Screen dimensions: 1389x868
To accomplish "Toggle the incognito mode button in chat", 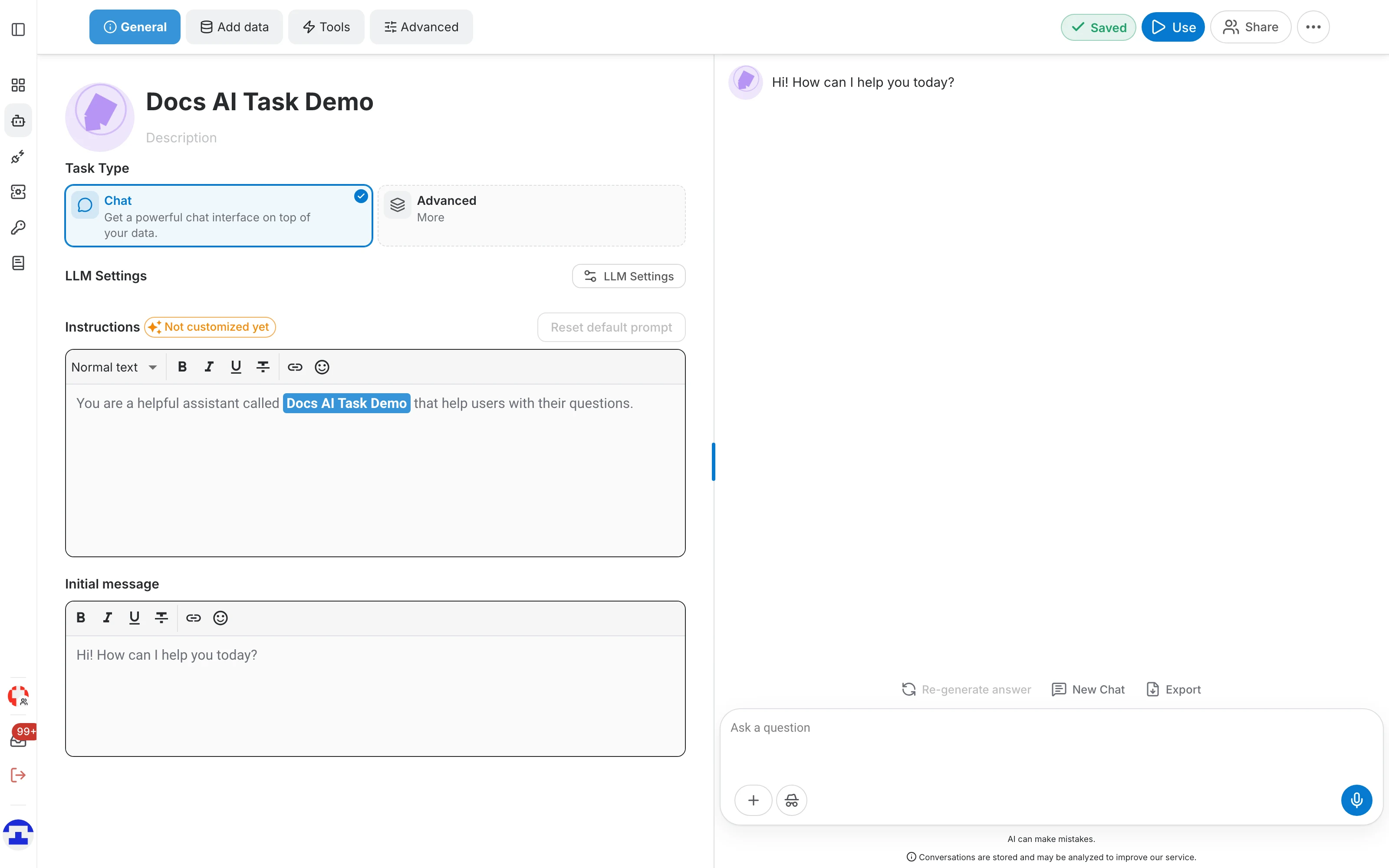I will (x=791, y=800).
